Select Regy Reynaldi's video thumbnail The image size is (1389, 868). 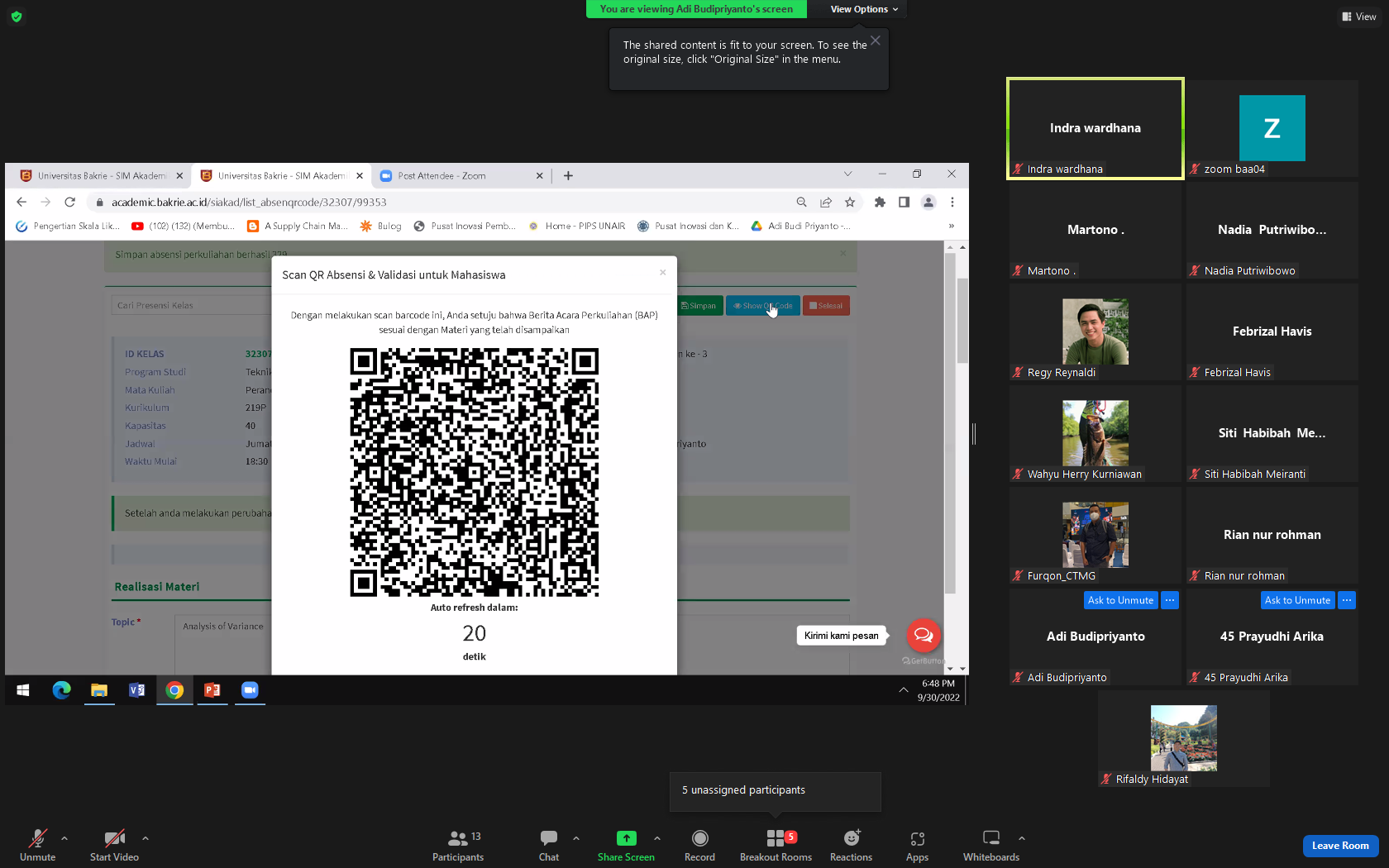(x=1095, y=331)
